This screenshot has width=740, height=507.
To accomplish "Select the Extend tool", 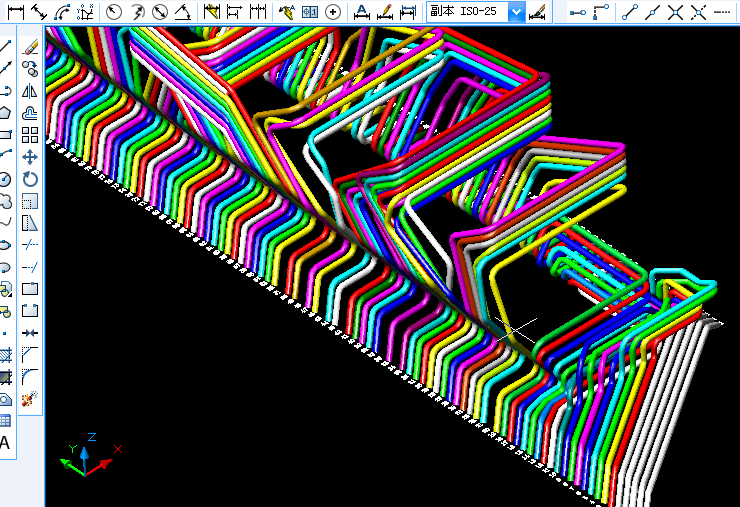I will click(30, 267).
